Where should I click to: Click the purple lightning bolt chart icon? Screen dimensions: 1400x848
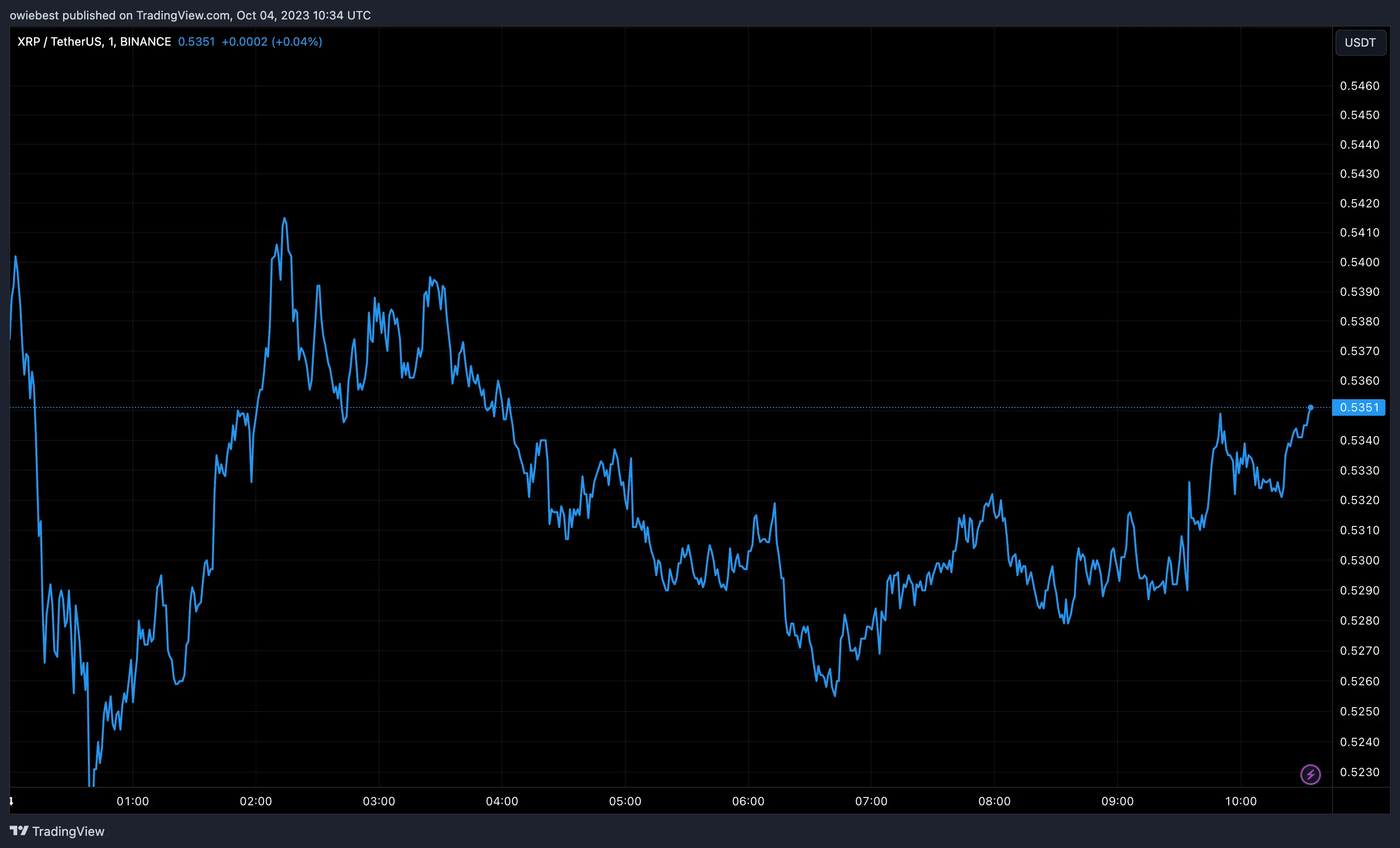point(1310,774)
